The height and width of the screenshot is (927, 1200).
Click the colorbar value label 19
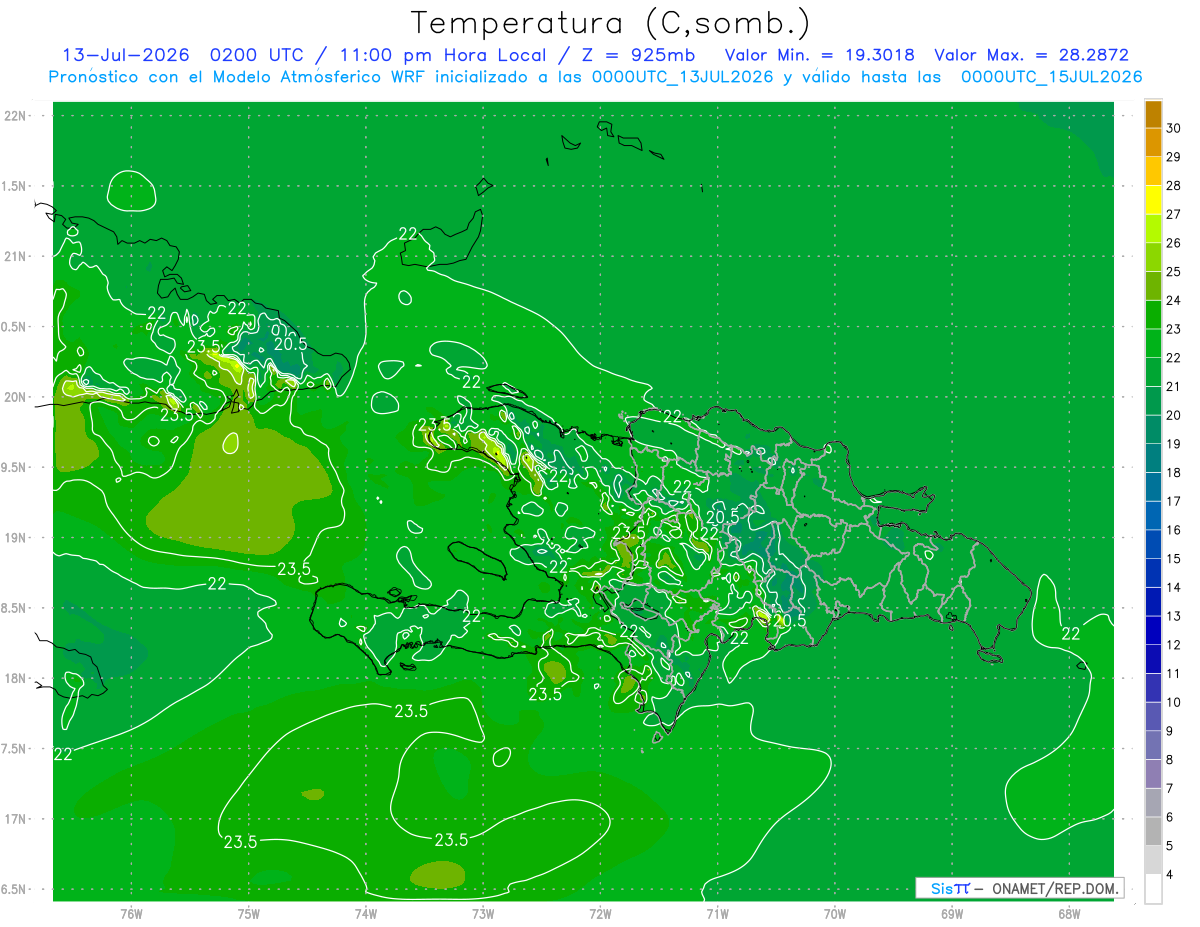pyautogui.click(x=1174, y=444)
